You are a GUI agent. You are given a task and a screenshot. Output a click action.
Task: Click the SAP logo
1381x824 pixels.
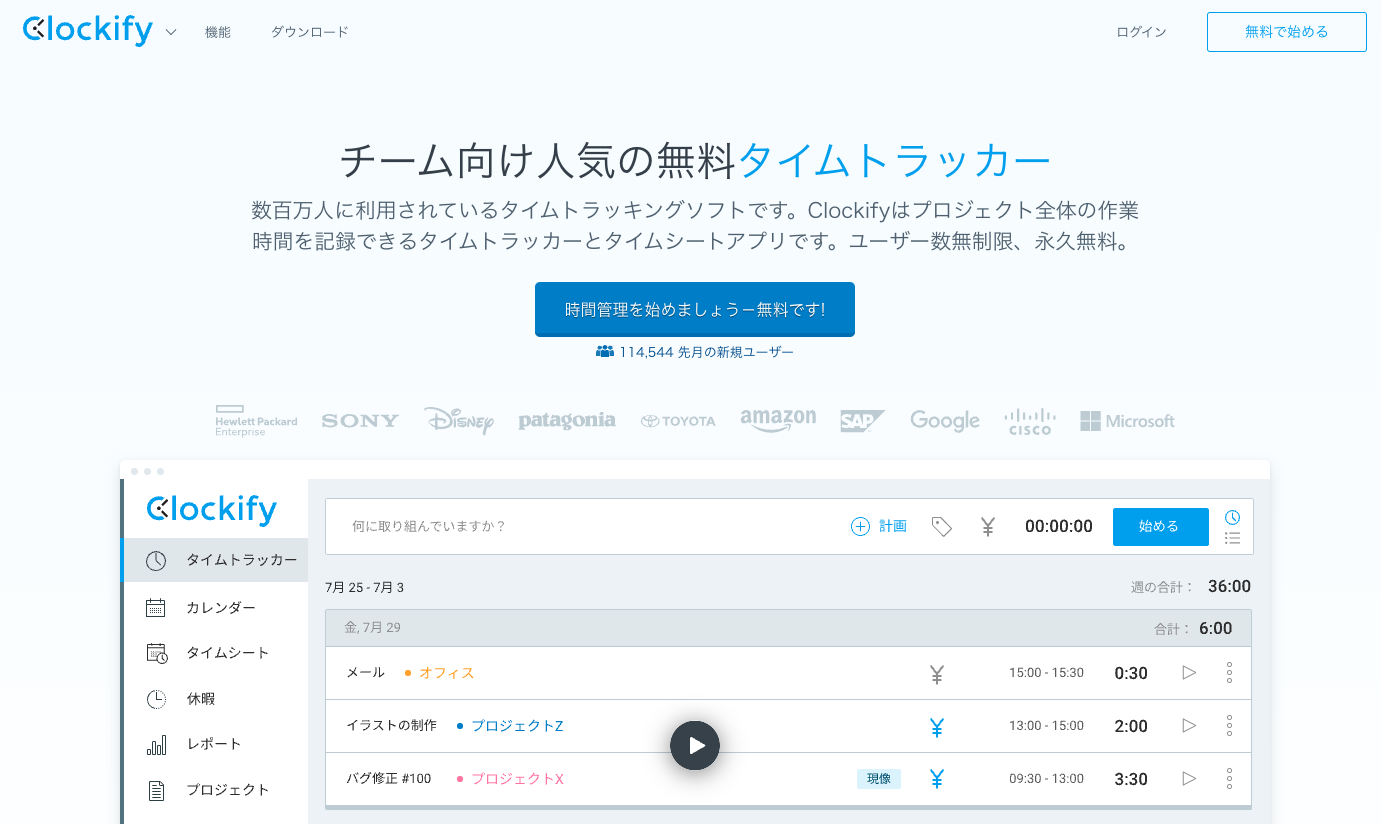tap(863, 421)
